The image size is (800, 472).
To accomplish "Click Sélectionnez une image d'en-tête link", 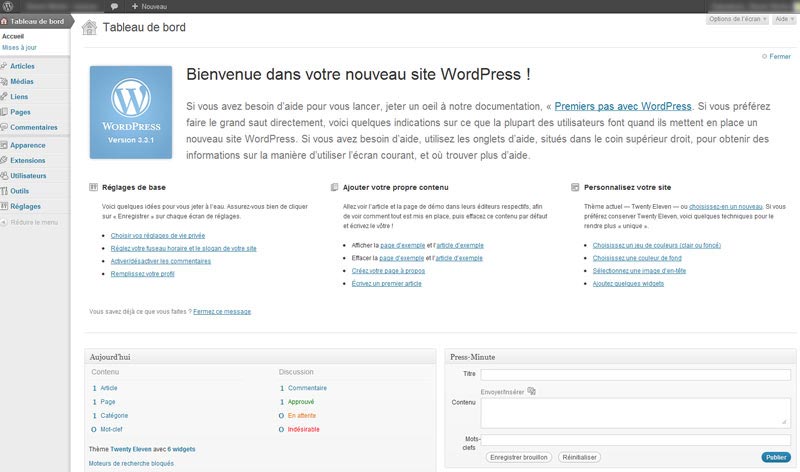I will (639, 270).
